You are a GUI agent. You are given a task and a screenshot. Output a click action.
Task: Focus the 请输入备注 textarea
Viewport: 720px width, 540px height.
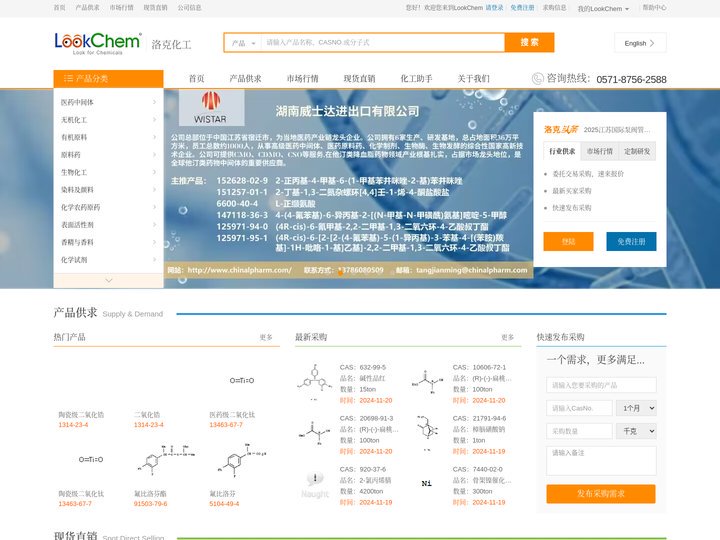[x=601, y=461]
